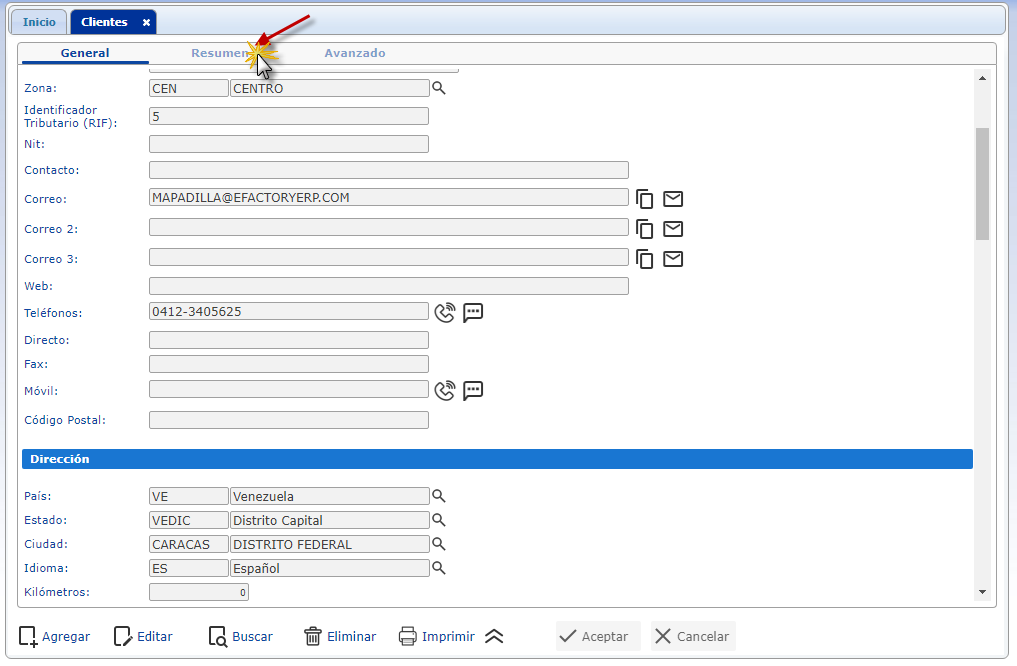Viewport: 1017px width, 666px height.
Task: Focus the Contacto input field
Action: (x=389, y=170)
